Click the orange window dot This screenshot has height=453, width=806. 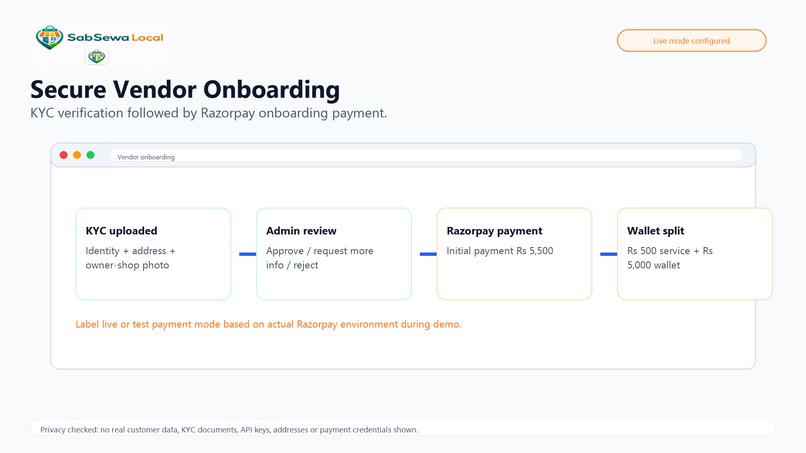pyautogui.click(x=77, y=155)
